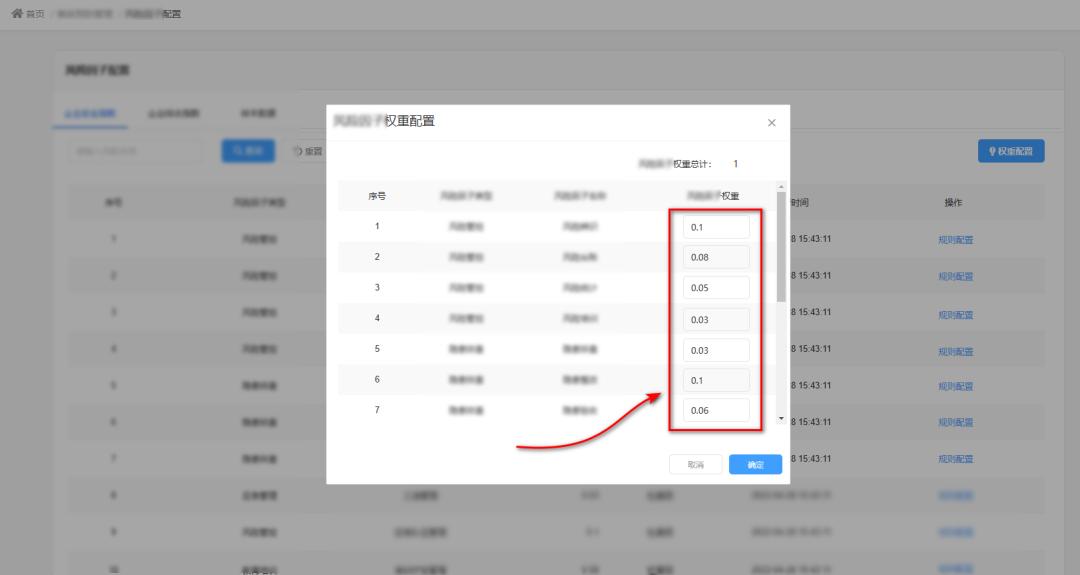Click the 权重配置 dialog title
The width and height of the screenshot is (1080, 575).
coord(384,121)
